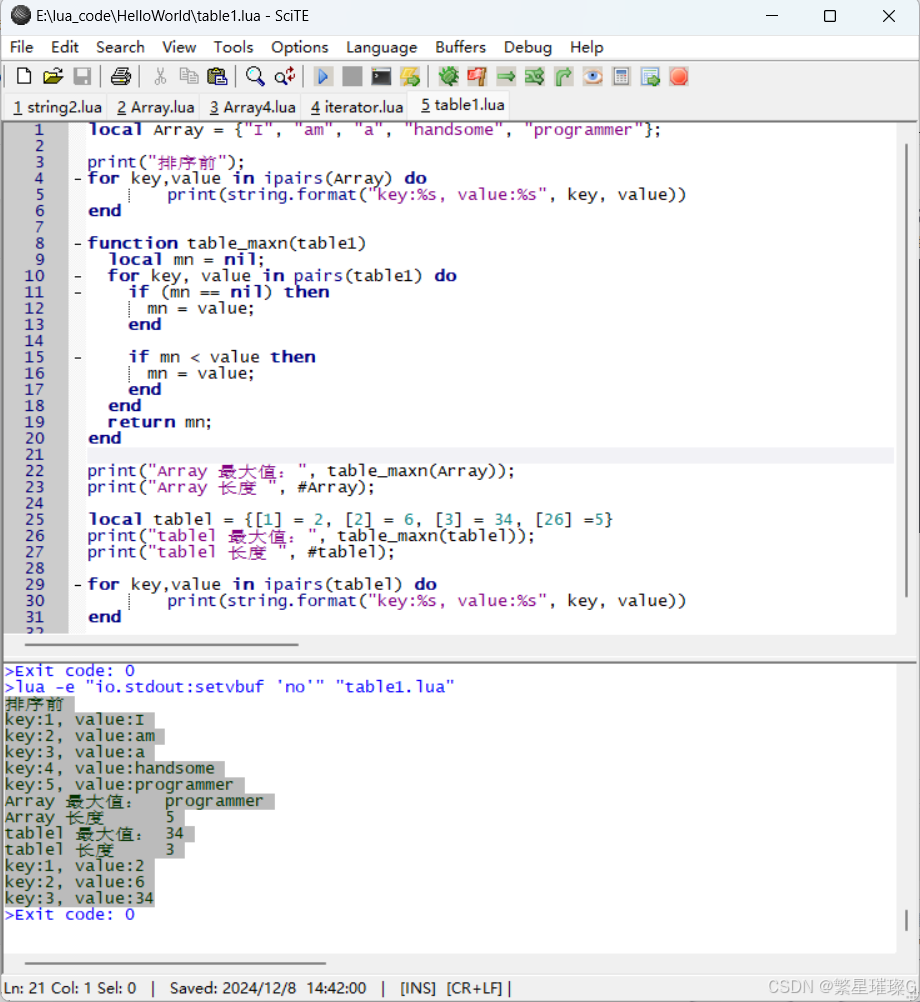Switch to the Array.lua tab
The height and width of the screenshot is (1002, 920).
pyautogui.click(x=155, y=107)
